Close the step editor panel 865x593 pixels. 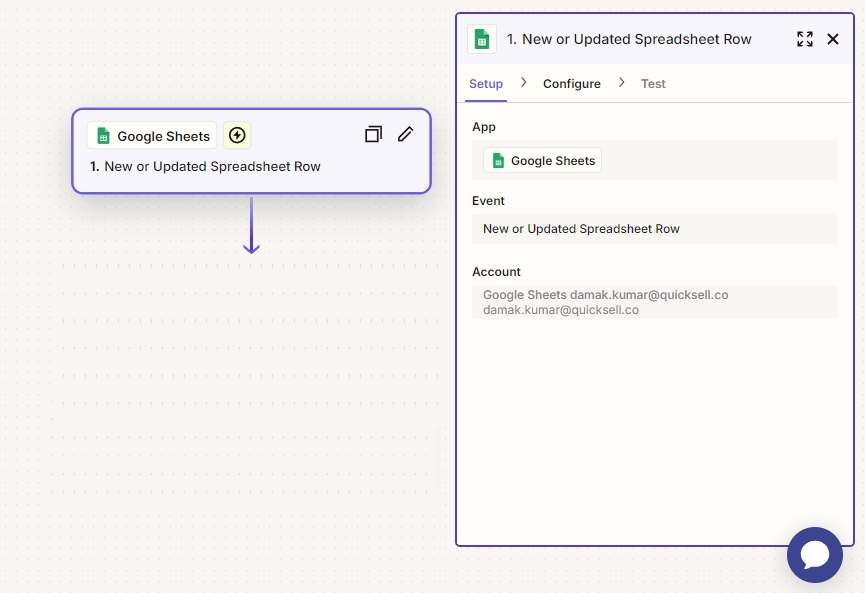coord(833,39)
